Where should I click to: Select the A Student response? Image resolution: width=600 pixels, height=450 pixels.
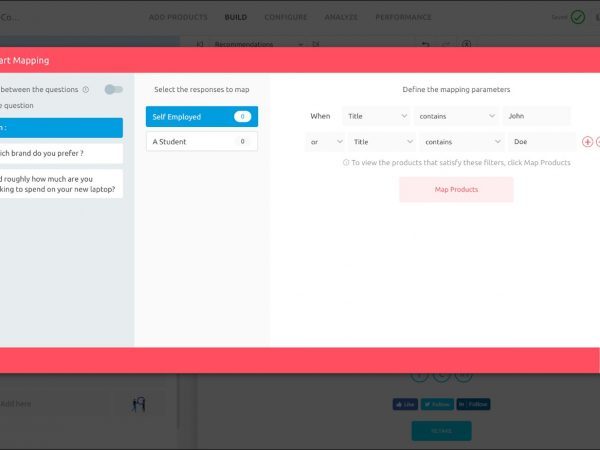(201, 142)
